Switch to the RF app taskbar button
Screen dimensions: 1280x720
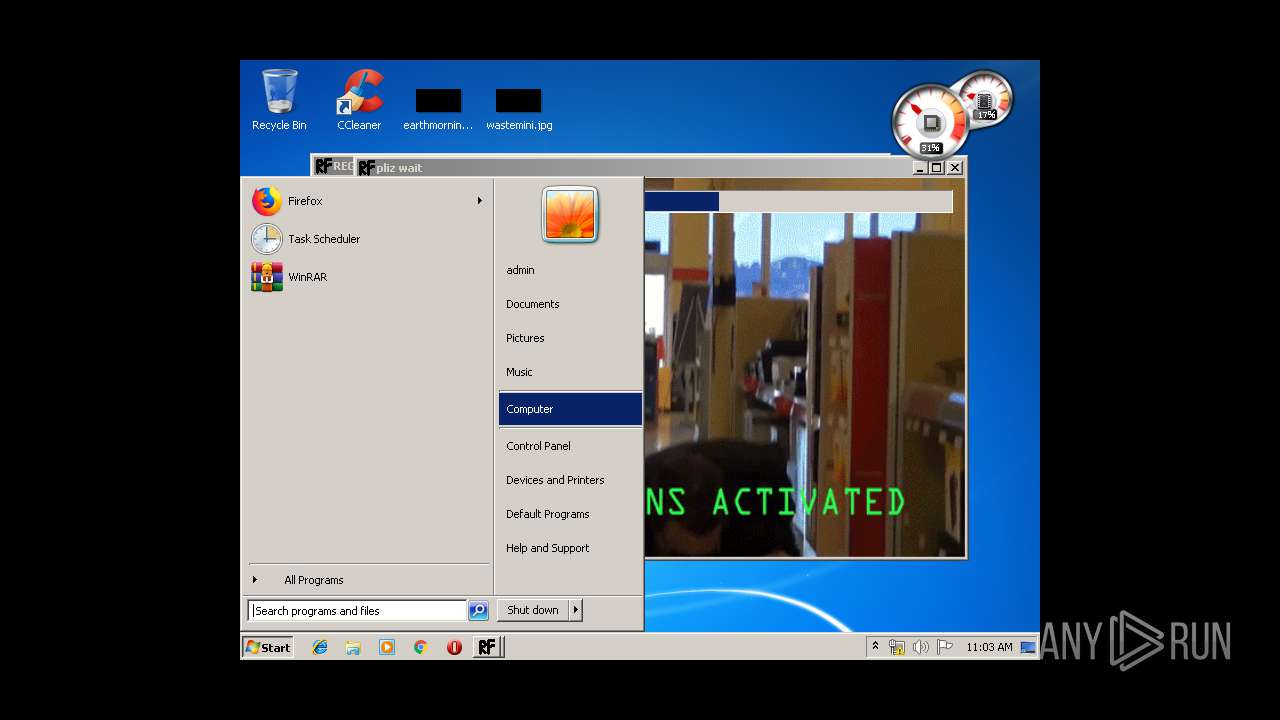(x=487, y=647)
